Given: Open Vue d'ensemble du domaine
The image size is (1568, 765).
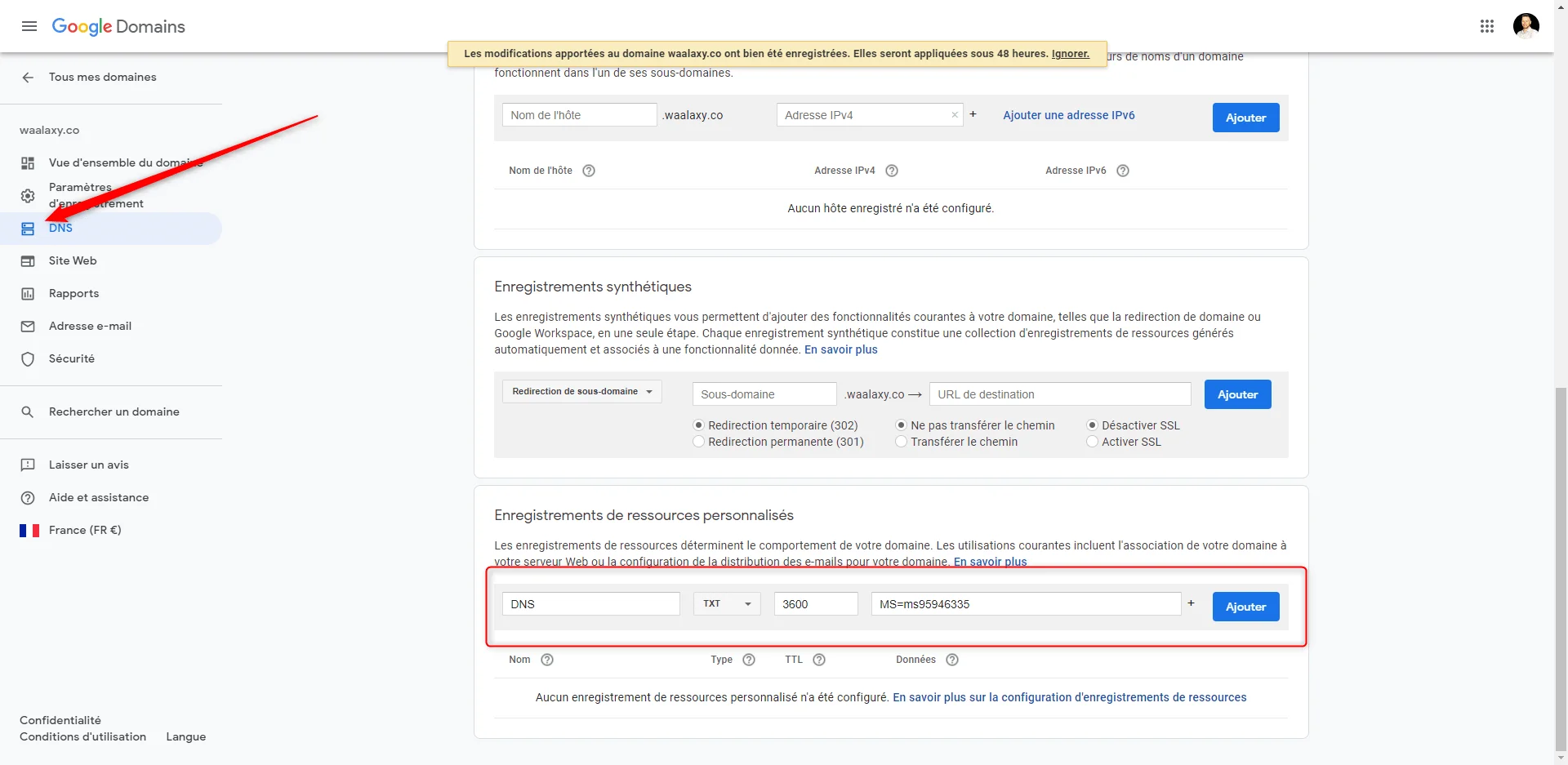Looking at the screenshot, I should [x=126, y=163].
